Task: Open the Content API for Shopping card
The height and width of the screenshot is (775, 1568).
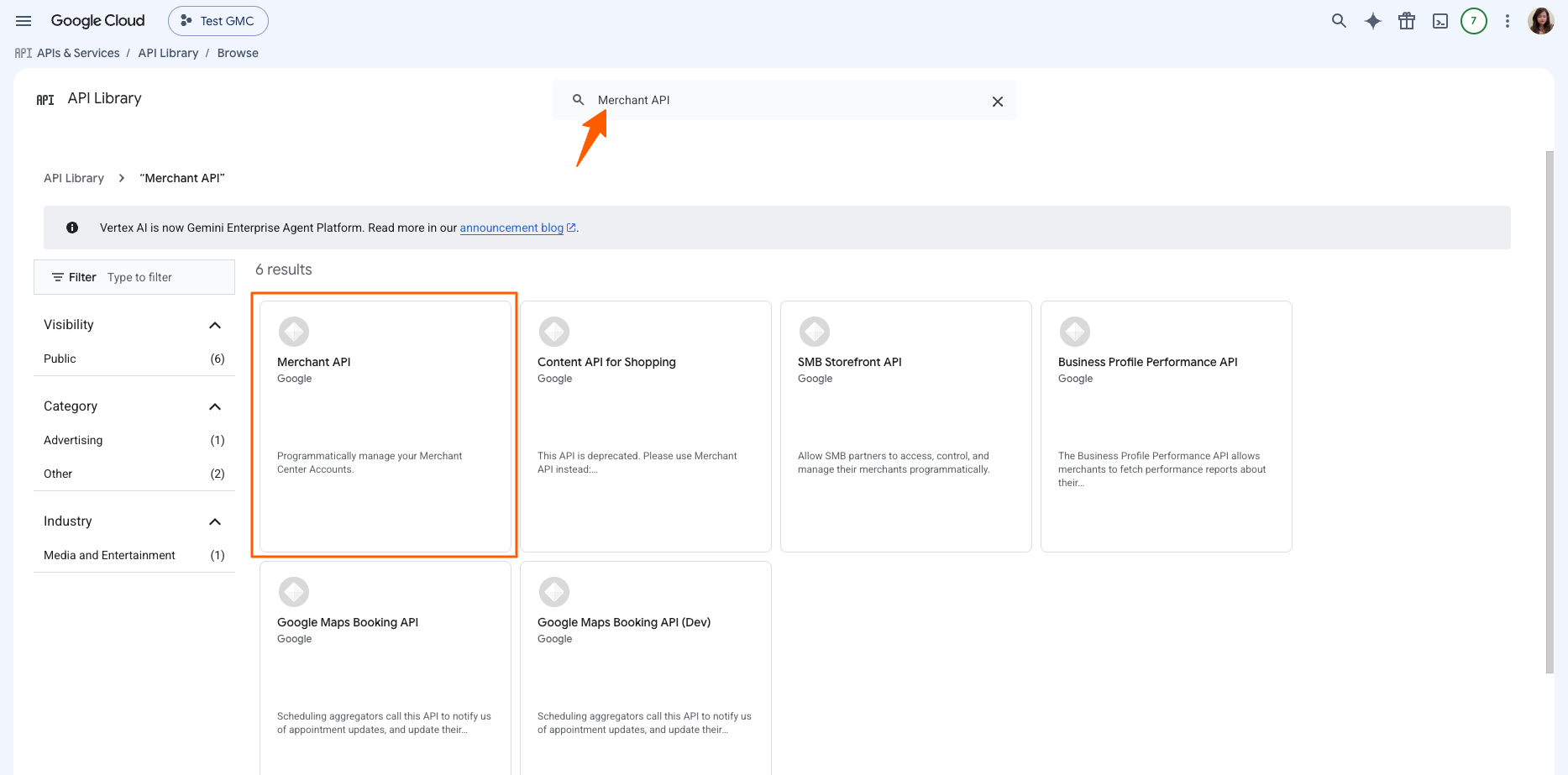Action: point(646,427)
